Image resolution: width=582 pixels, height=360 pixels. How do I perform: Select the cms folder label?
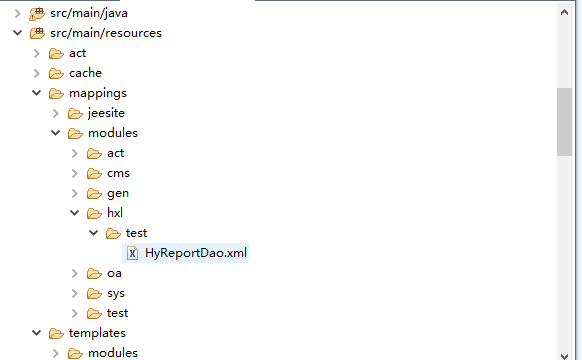118,173
